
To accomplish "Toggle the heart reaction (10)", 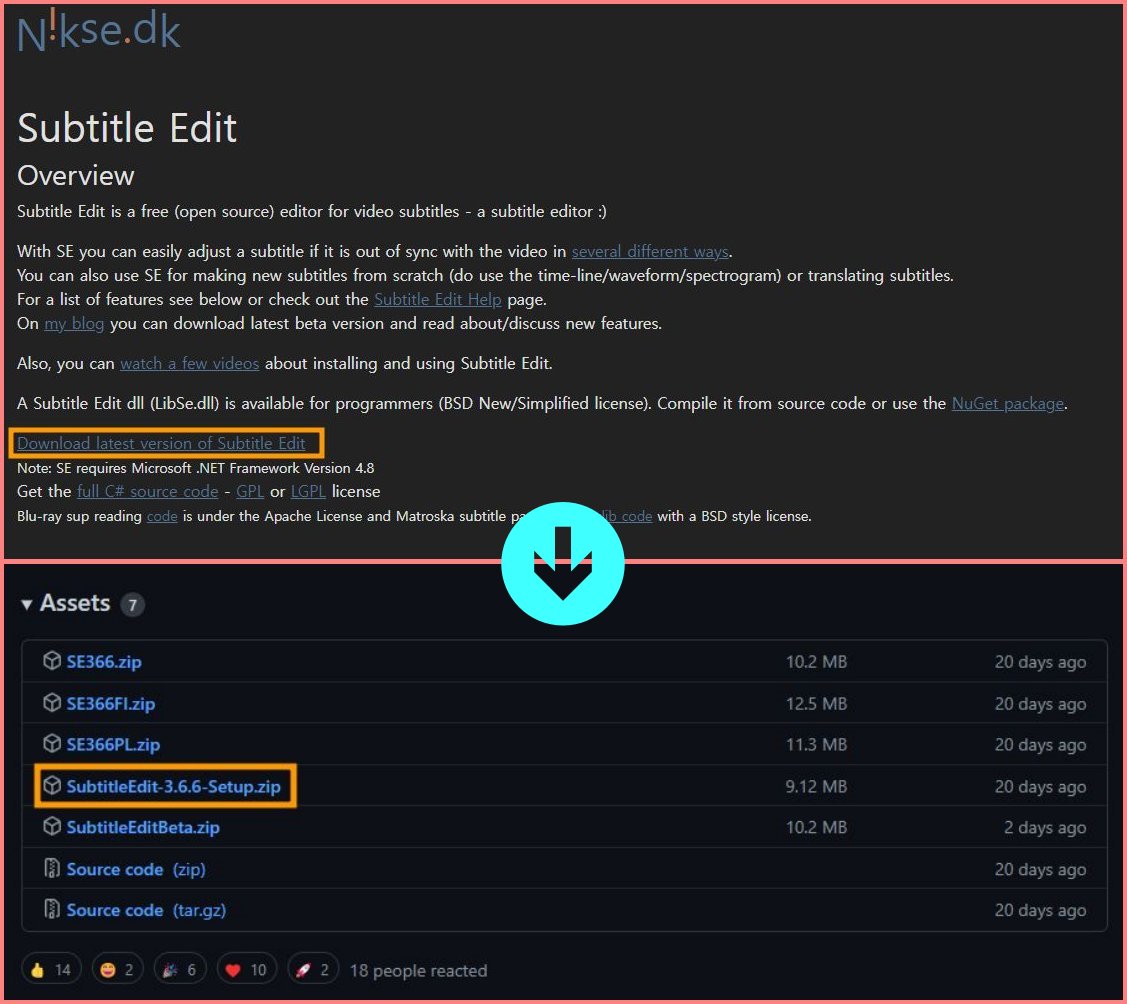I will [246, 970].
